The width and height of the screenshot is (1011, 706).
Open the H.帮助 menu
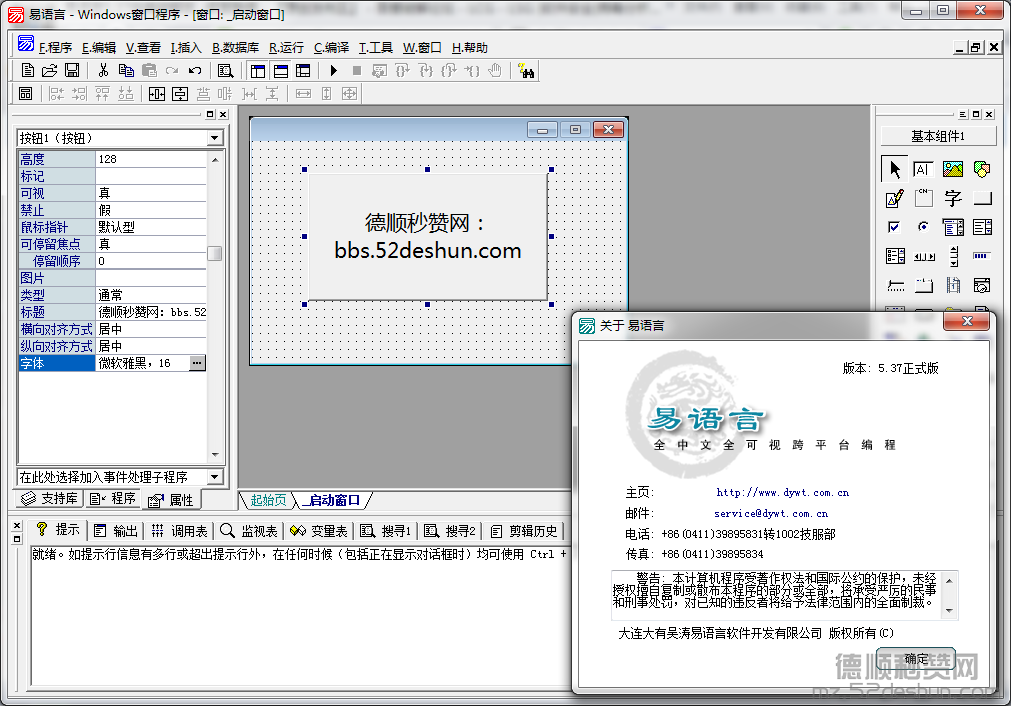pos(469,48)
